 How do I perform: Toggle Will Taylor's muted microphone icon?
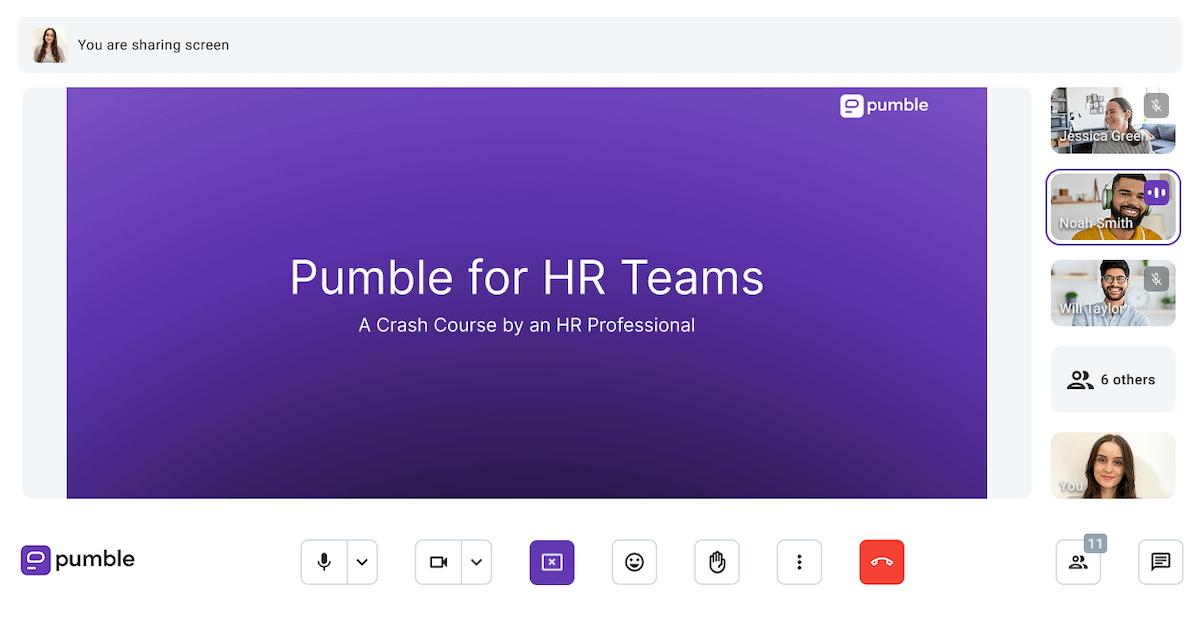coord(1157,280)
